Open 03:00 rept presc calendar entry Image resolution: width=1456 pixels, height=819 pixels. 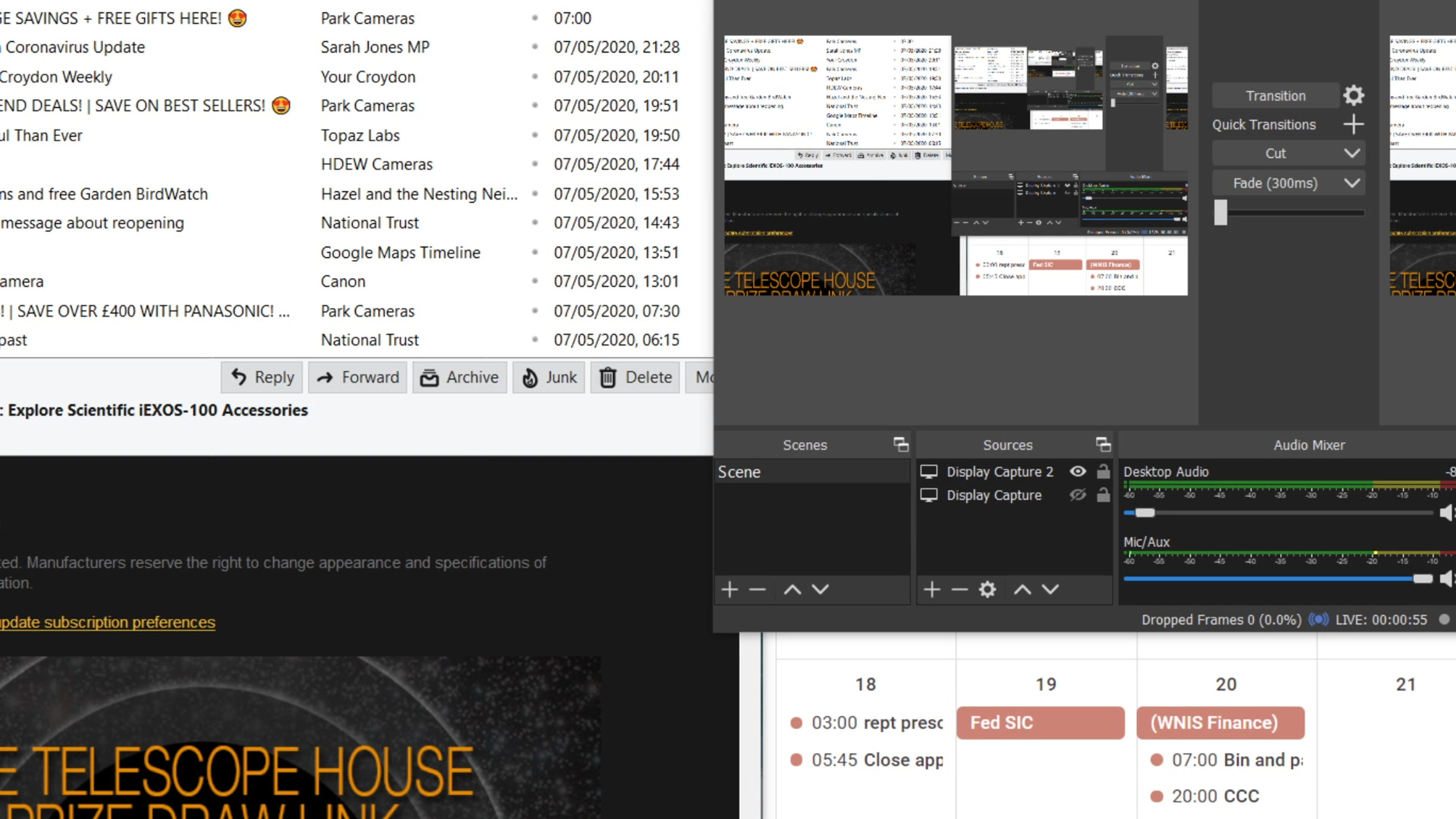click(x=867, y=722)
